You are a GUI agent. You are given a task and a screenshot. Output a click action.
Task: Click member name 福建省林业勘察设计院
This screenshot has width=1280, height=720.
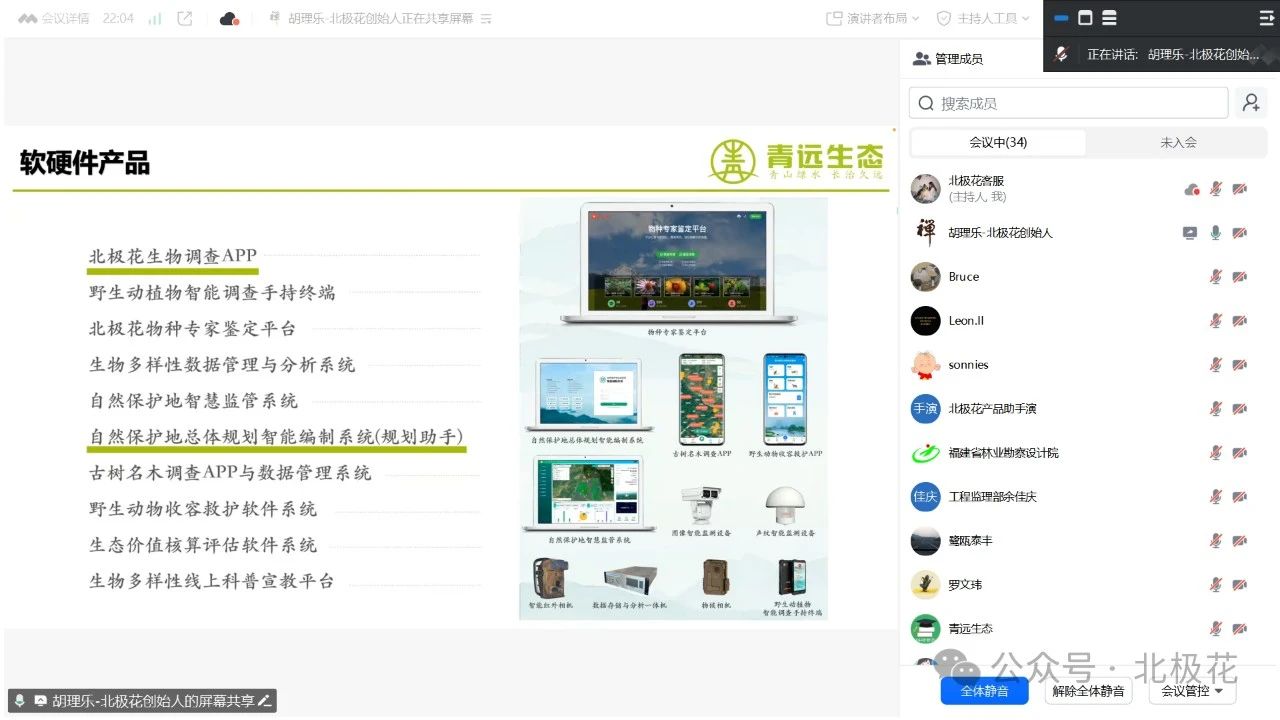pyautogui.click(x=1003, y=453)
